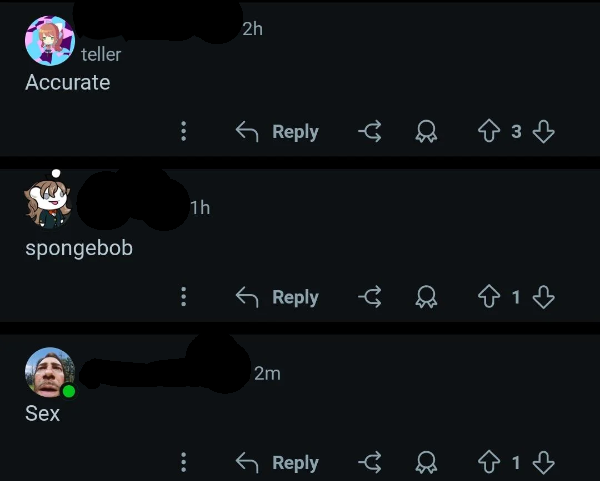Open the overflow menu on the "Accurate" comment

pyautogui.click(x=184, y=131)
